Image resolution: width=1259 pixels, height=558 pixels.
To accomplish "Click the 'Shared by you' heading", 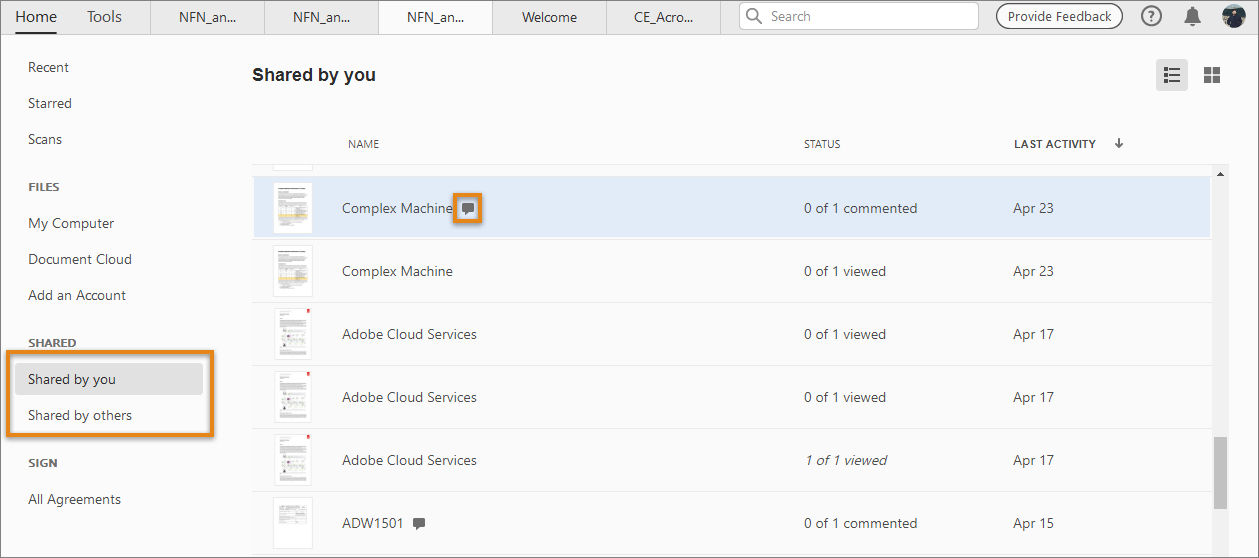I will point(314,75).
